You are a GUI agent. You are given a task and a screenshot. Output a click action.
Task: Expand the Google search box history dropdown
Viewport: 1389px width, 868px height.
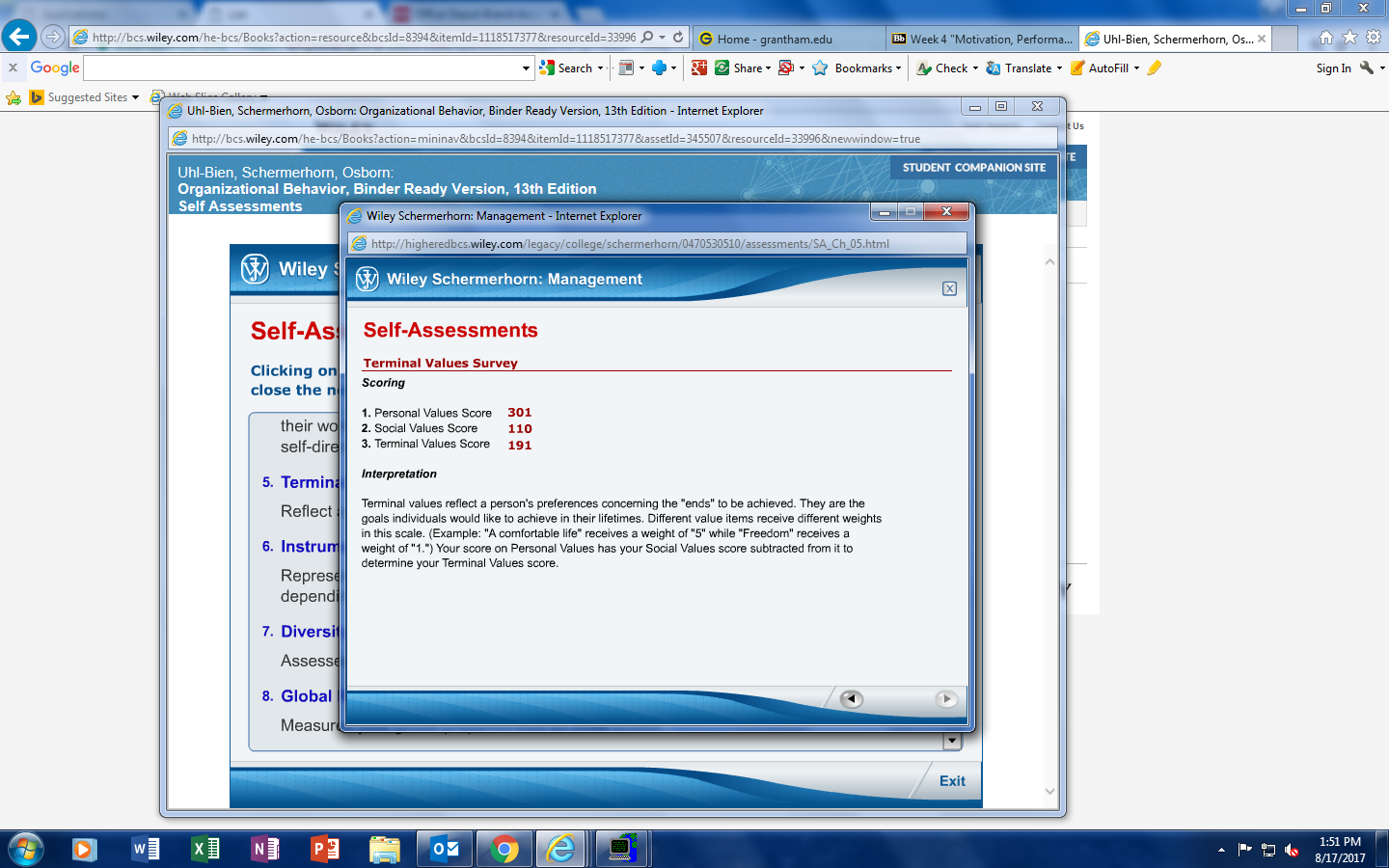tap(526, 68)
